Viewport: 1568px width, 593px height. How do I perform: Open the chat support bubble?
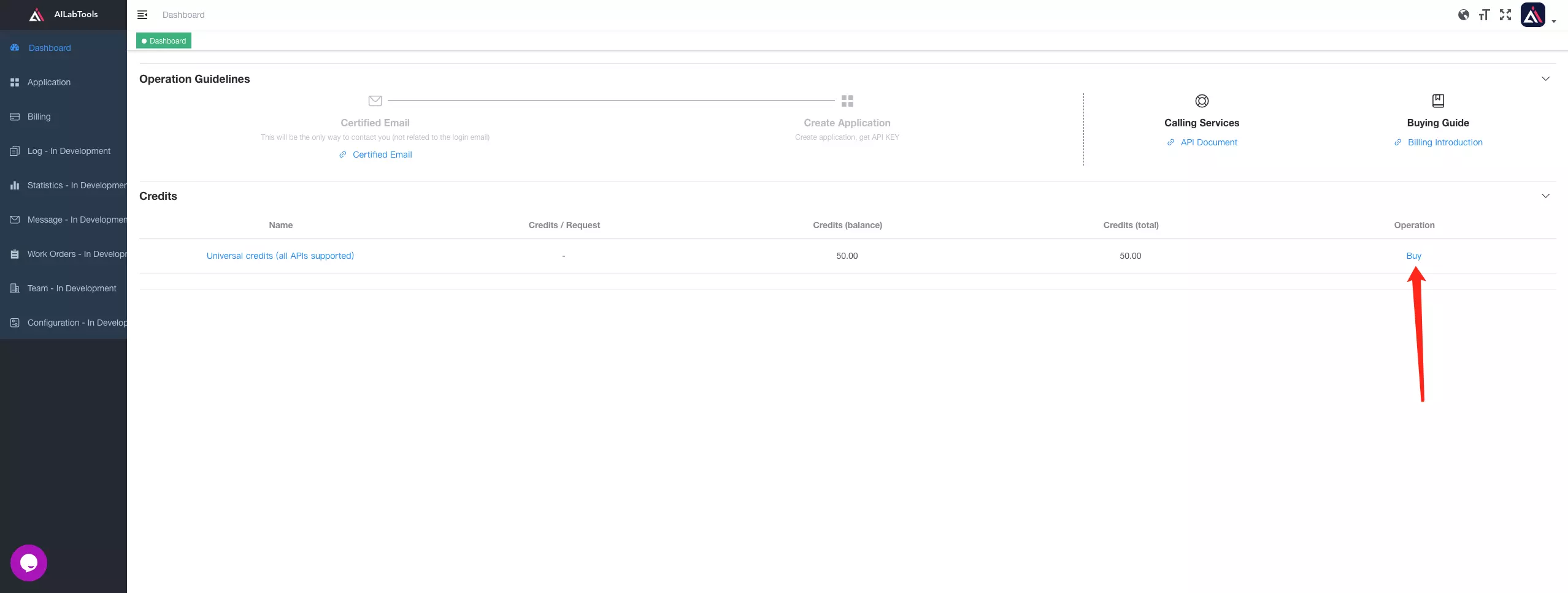point(29,563)
